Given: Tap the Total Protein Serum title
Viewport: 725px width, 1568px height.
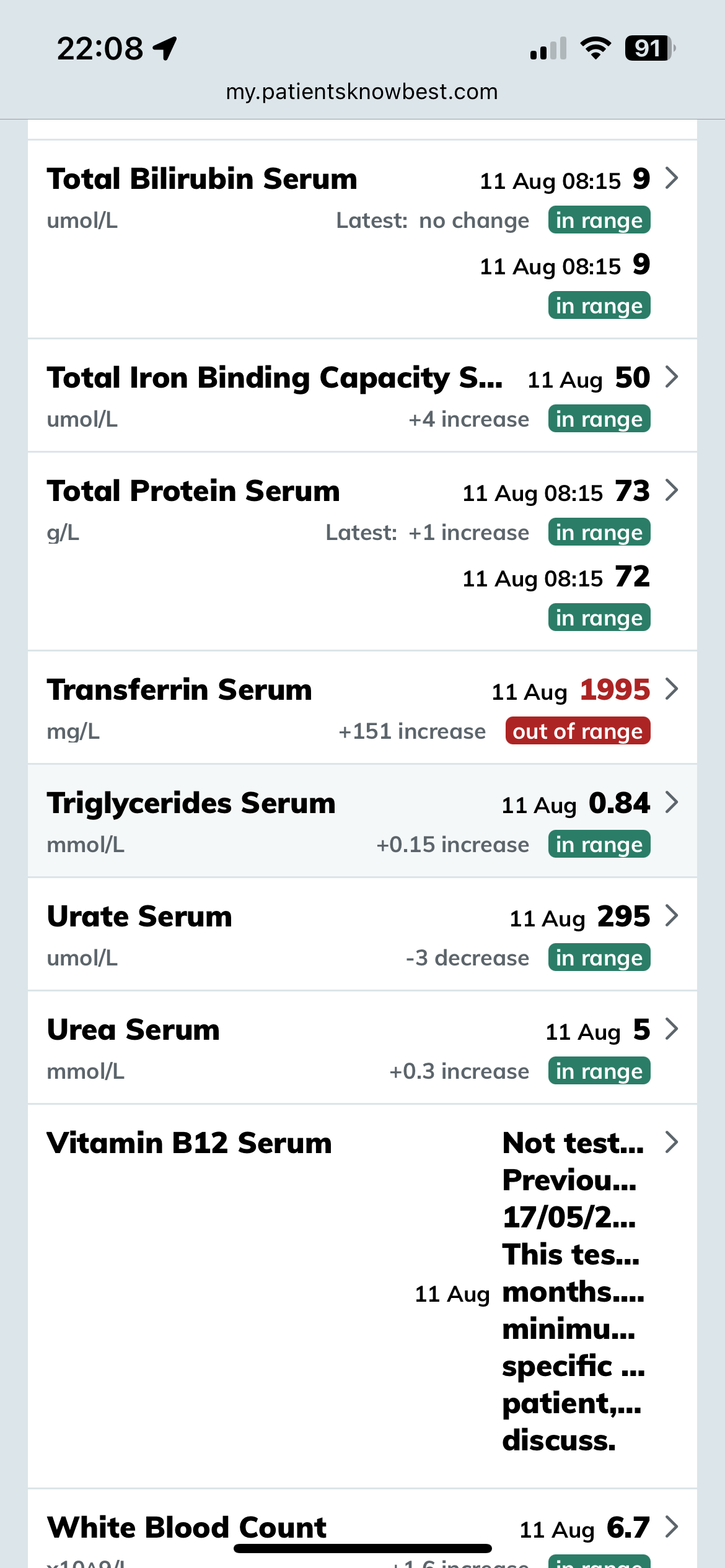Looking at the screenshot, I should tap(193, 491).
